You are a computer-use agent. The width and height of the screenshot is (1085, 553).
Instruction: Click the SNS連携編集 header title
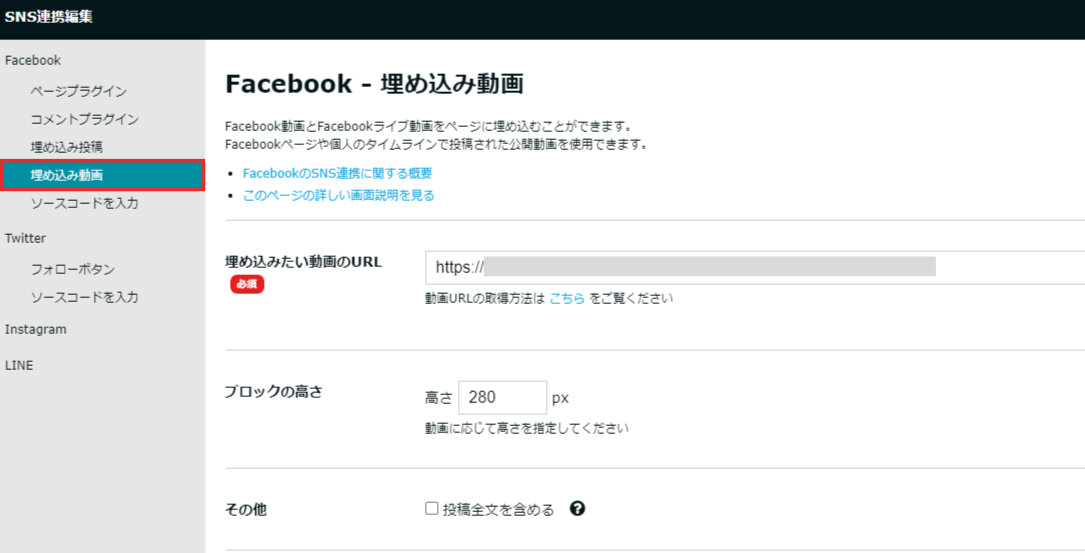tap(48, 17)
